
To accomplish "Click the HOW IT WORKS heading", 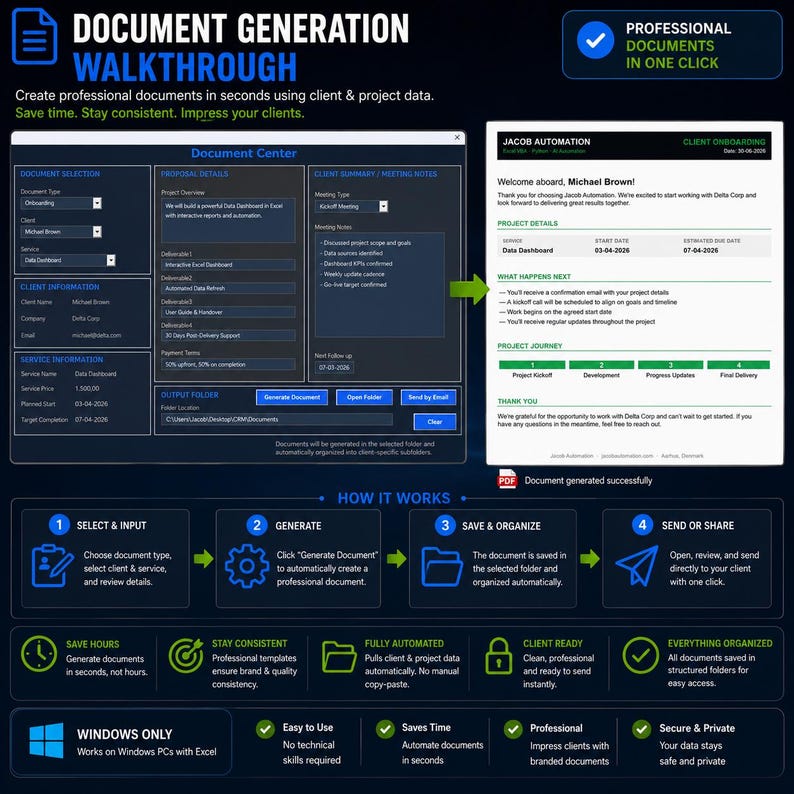I will 393,498.
